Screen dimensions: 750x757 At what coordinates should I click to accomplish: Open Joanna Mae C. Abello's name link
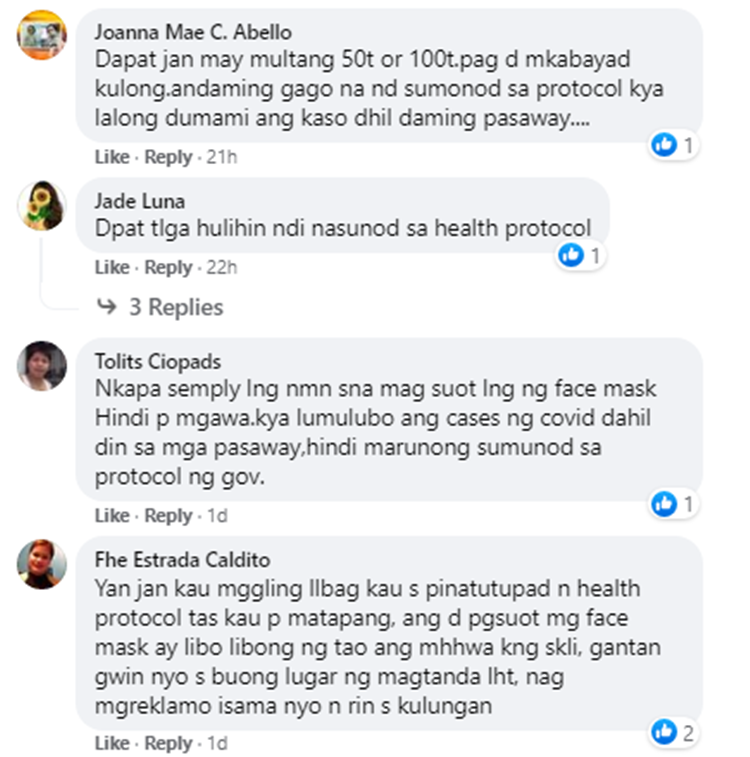click(193, 32)
